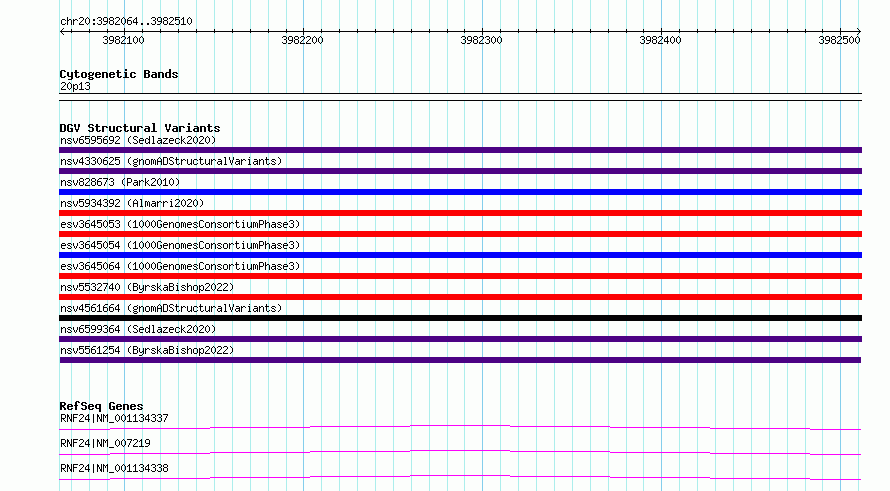This screenshot has width=890, height=491.
Task: Click ruler position 3982500
Action: (x=839, y=40)
